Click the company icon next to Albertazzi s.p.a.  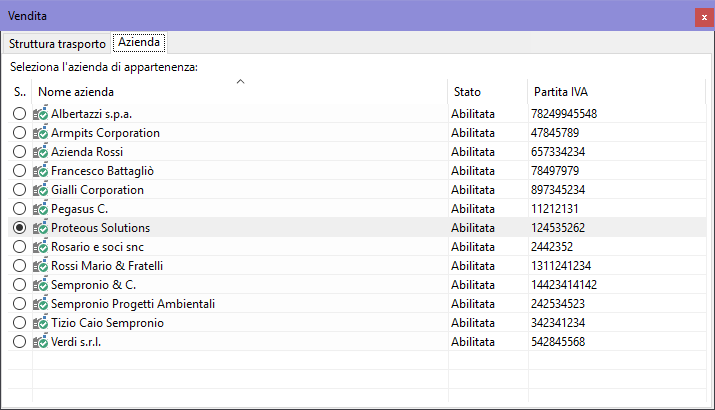pyautogui.click(x=41, y=114)
